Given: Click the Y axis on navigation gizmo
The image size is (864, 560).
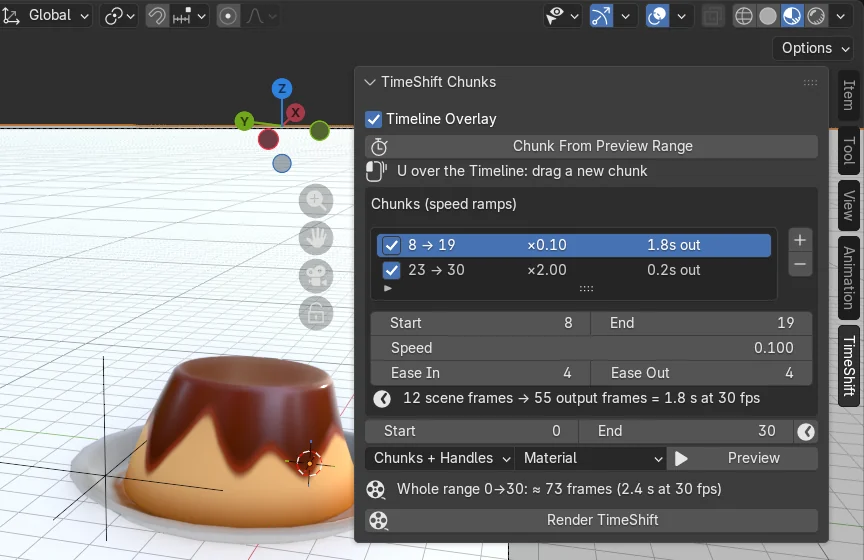Looking at the screenshot, I should click(244, 121).
